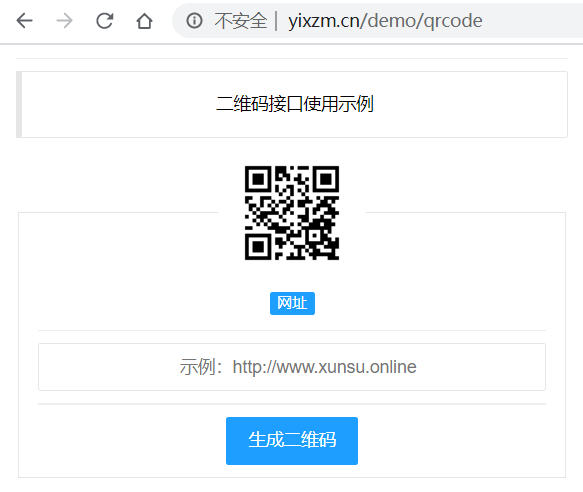Reload the page with the refresh icon

point(104,20)
